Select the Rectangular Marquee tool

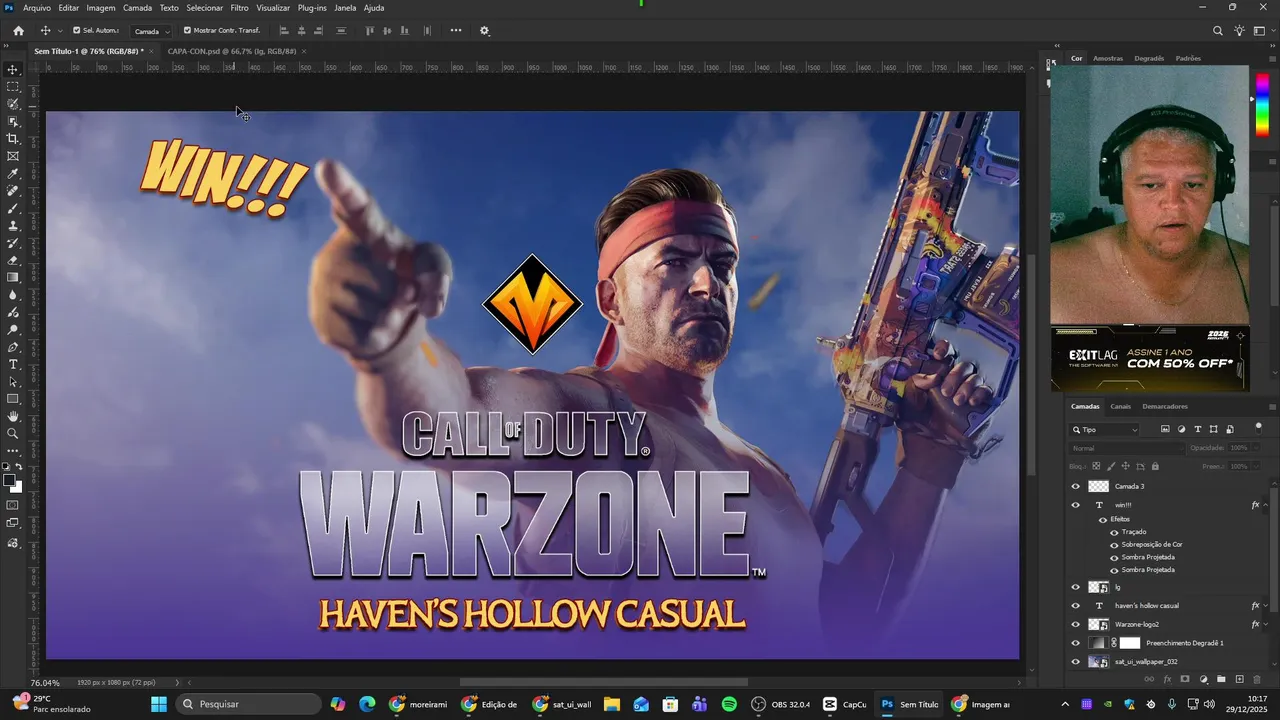point(13,87)
